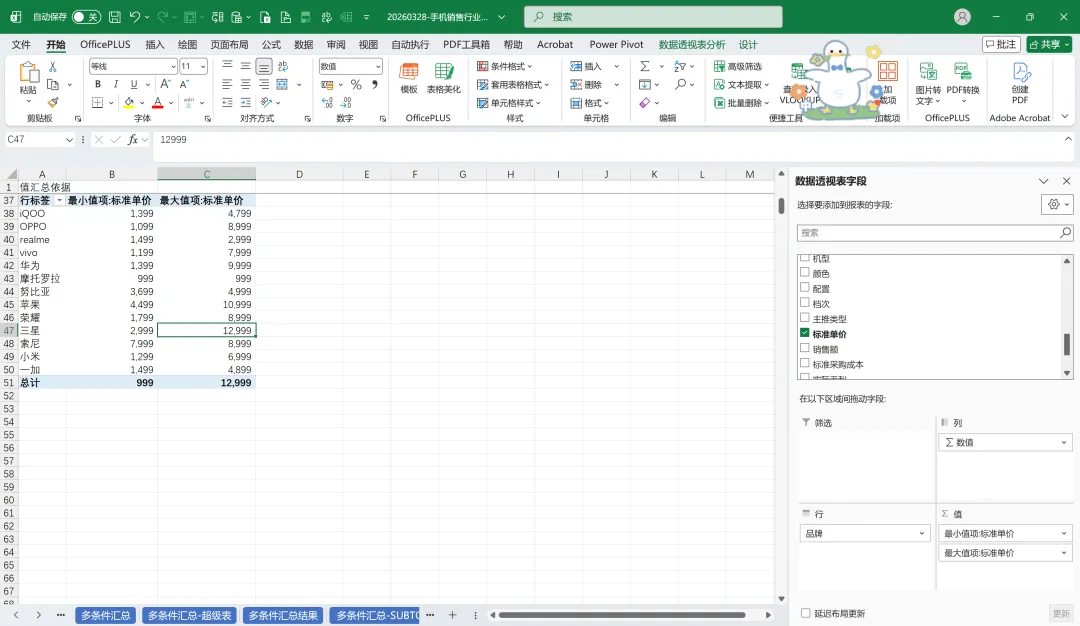Click the Cut scissors icon
This screenshot has width=1080, height=626.
(52, 67)
